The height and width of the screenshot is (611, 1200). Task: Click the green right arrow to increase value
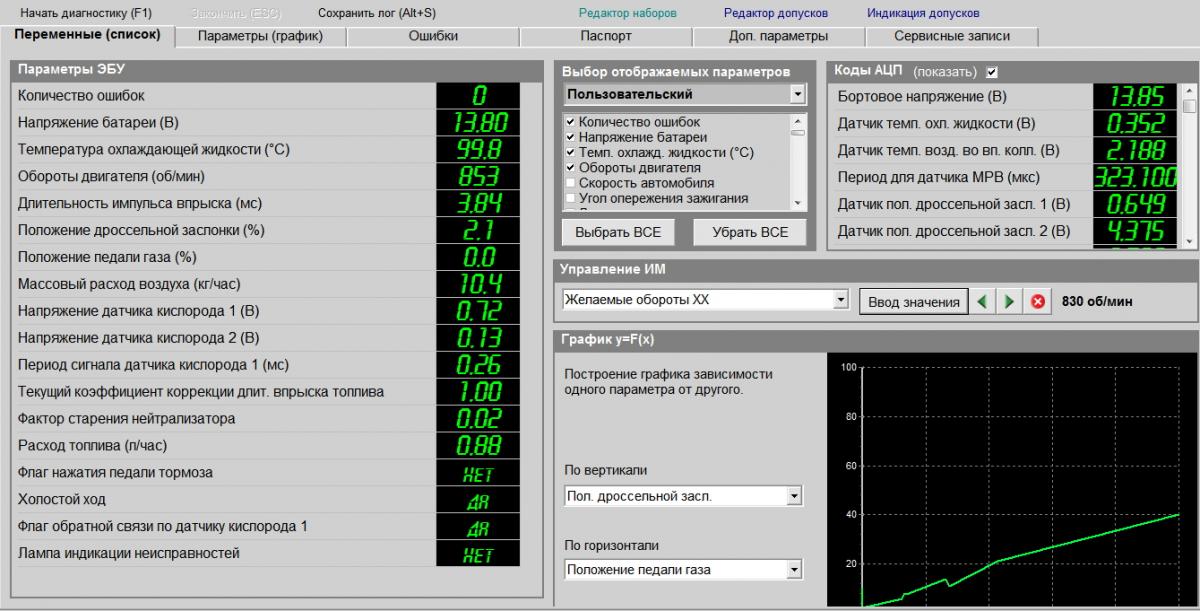point(1009,302)
